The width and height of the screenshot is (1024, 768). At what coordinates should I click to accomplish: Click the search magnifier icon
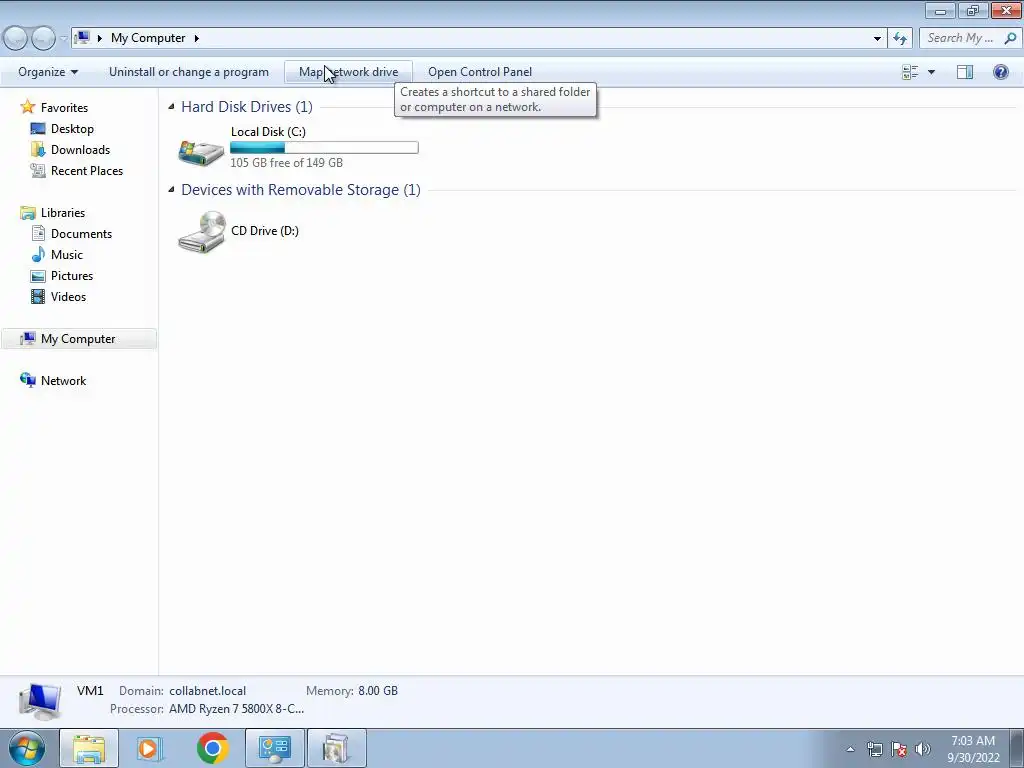pyautogui.click(x=1010, y=38)
